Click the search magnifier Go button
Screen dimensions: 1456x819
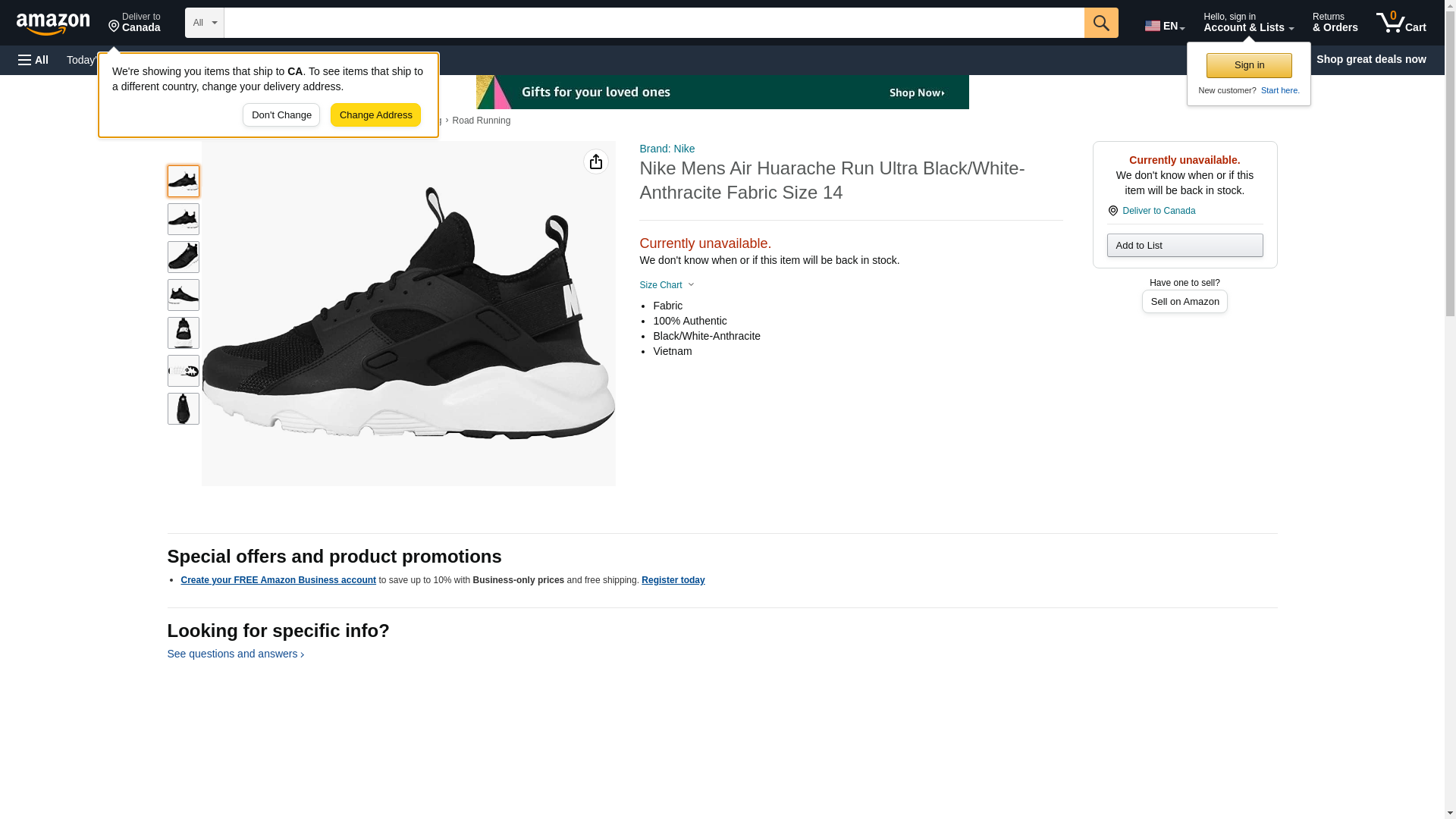coord(1100,23)
